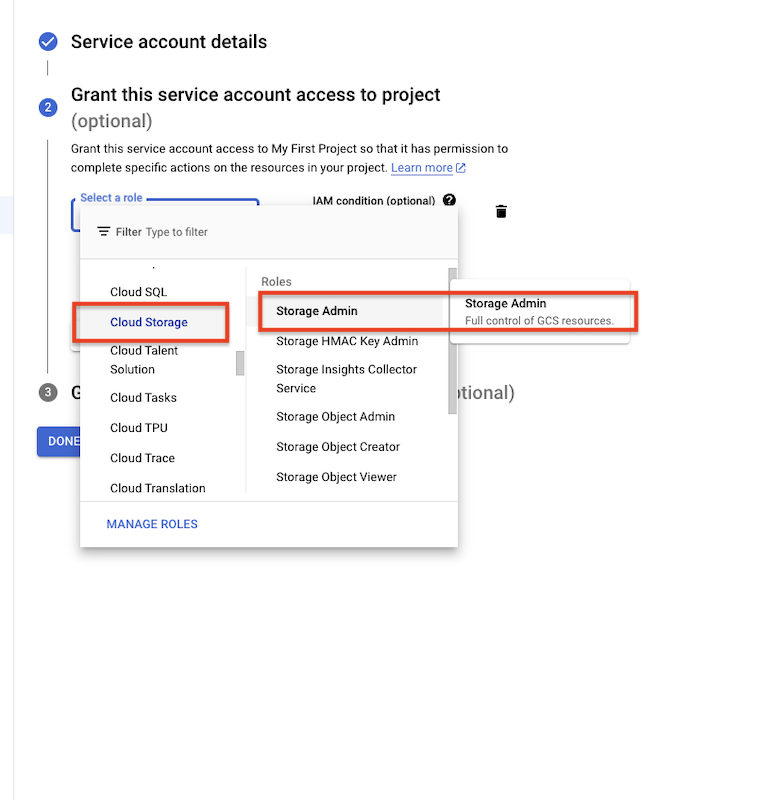This screenshot has height=800, width=775.
Task: Select Cloud SQL category
Action: coord(138,292)
